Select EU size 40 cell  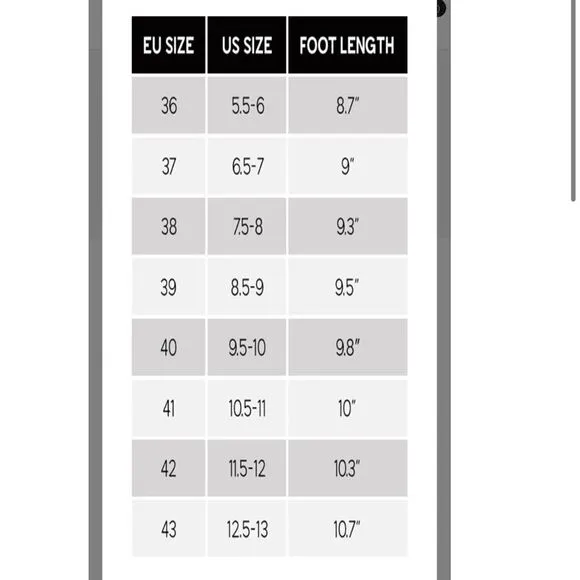168,347
